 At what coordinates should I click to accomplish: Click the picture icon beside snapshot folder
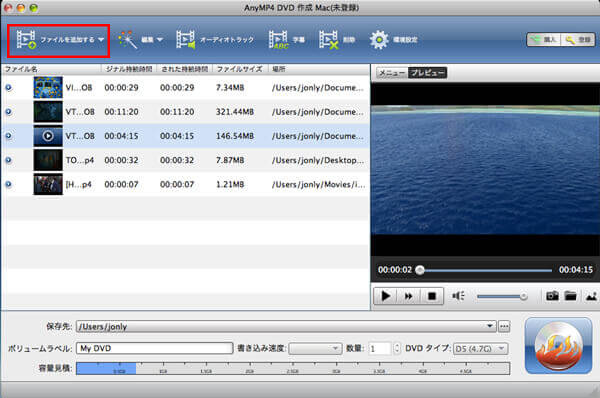pos(591,296)
